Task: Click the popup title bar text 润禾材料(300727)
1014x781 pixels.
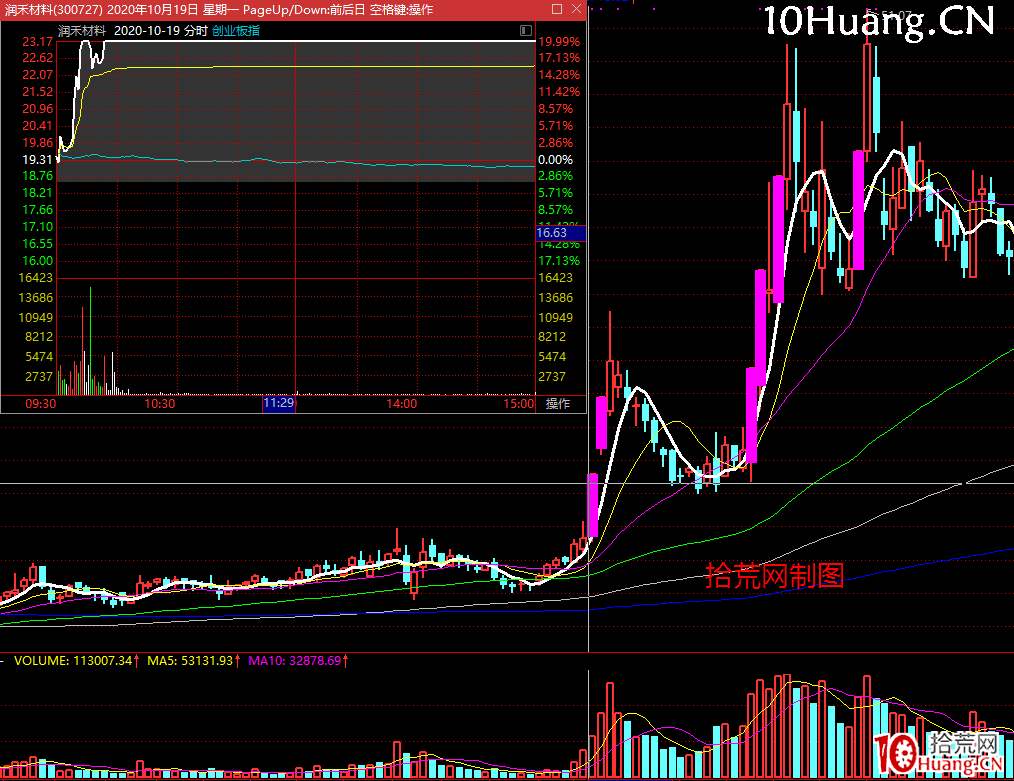Action: pyautogui.click(x=54, y=10)
